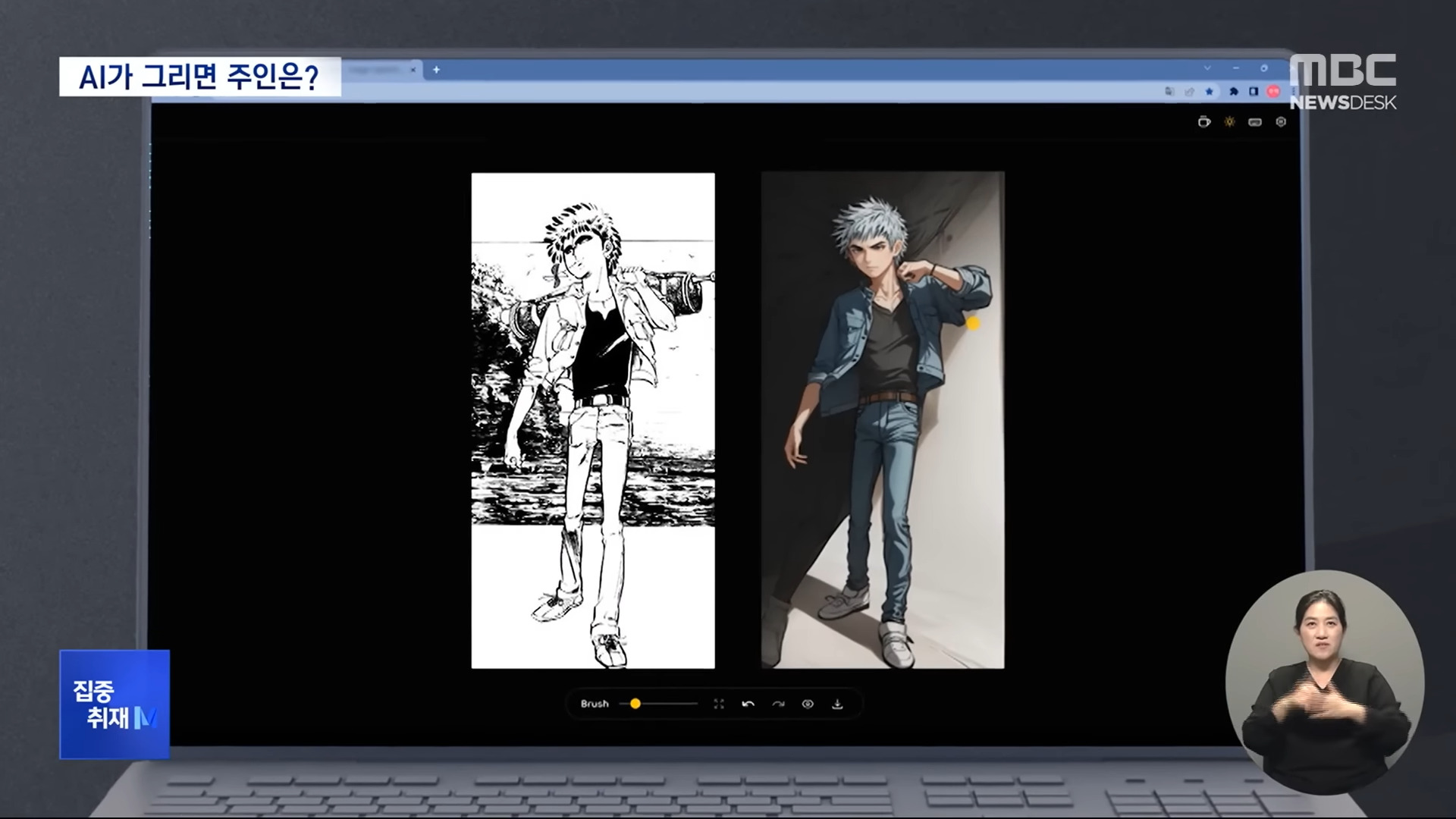The width and height of the screenshot is (1456, 819).
Task: Open the settings hexagon icon
Action: pyautogui.click(x=1281, y=122)
